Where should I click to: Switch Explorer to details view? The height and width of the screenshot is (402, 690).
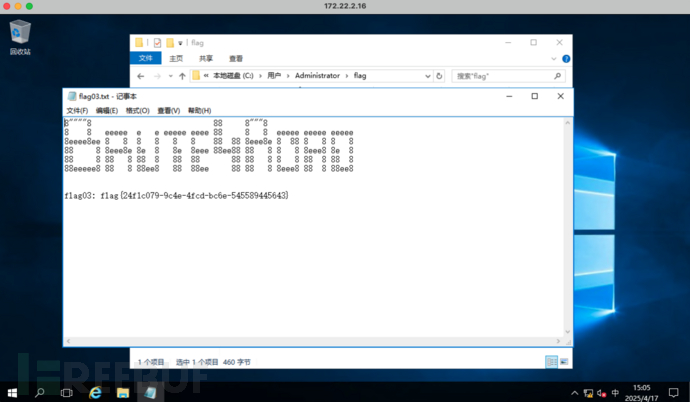pyautogui.click(x=551, y=362)
